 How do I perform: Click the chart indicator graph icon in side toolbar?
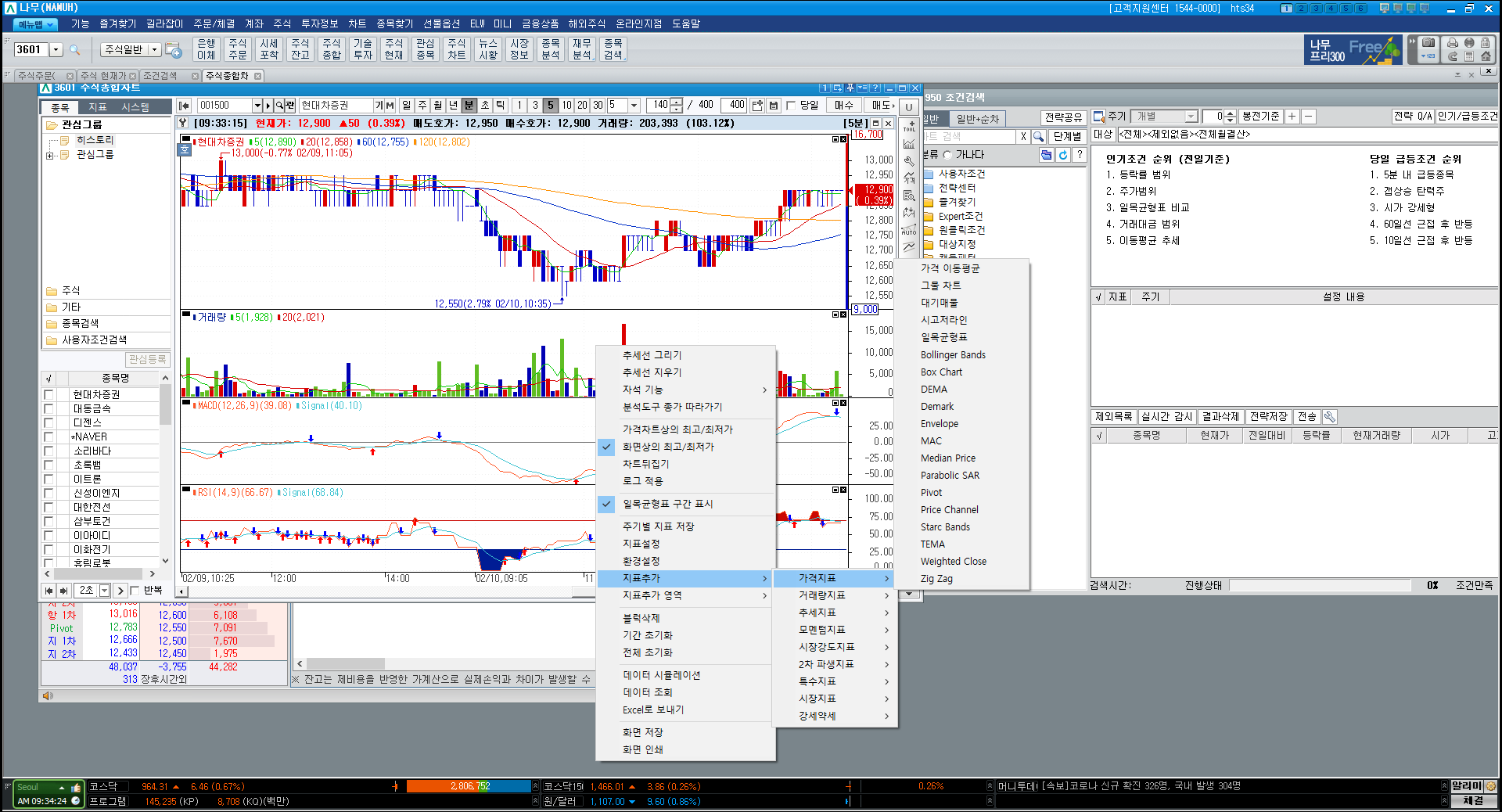(909, 144)
